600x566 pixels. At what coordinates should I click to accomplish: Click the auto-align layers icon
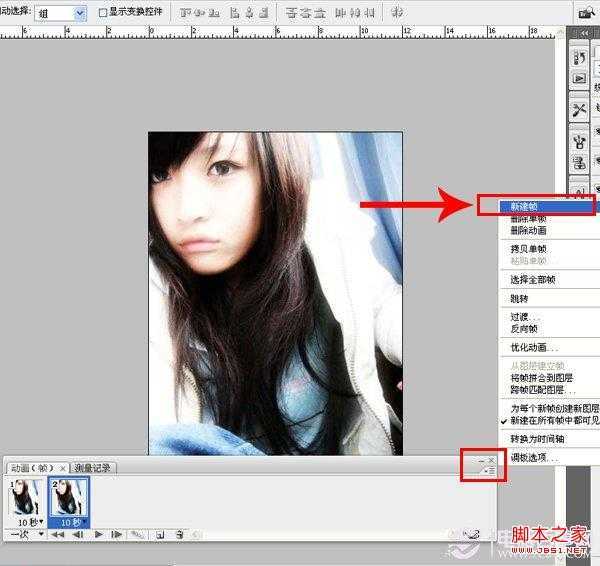(397, 13)
